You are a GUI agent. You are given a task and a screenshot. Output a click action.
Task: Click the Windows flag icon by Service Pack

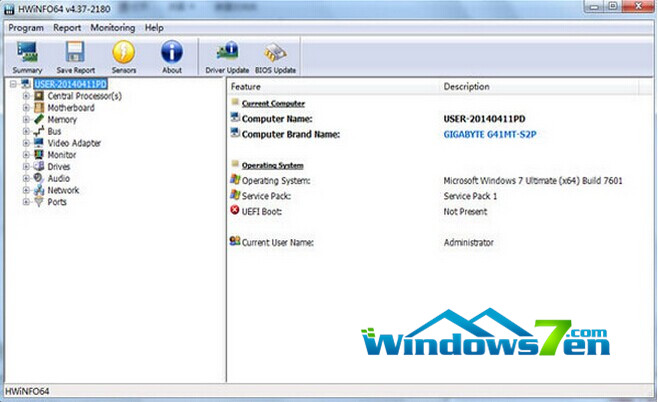point(235,195)
